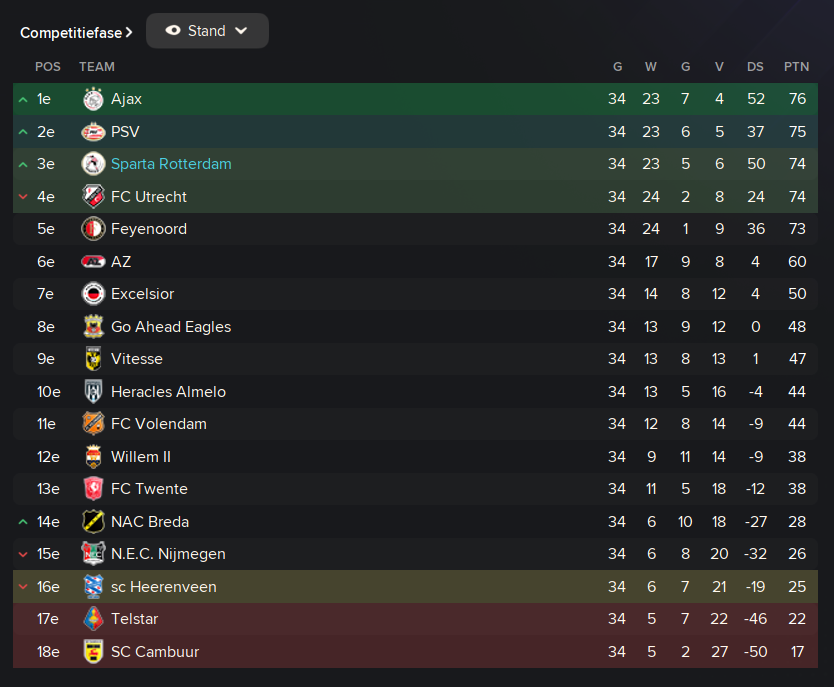Click the NAC Breda crest
The image size is (834, 687).
click(93, 522)
